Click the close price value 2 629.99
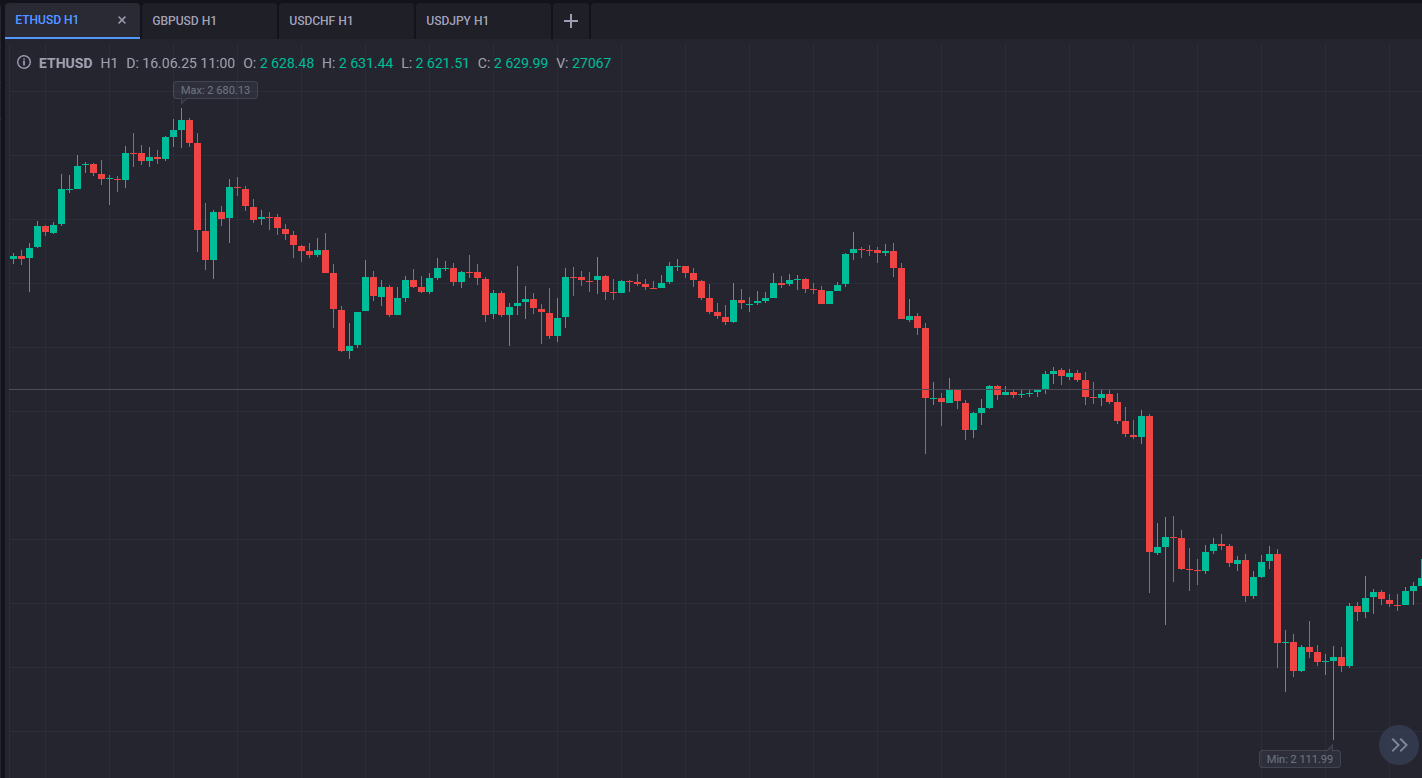The width and height of the screenshot is (1422, 778). tap(520, 63)
